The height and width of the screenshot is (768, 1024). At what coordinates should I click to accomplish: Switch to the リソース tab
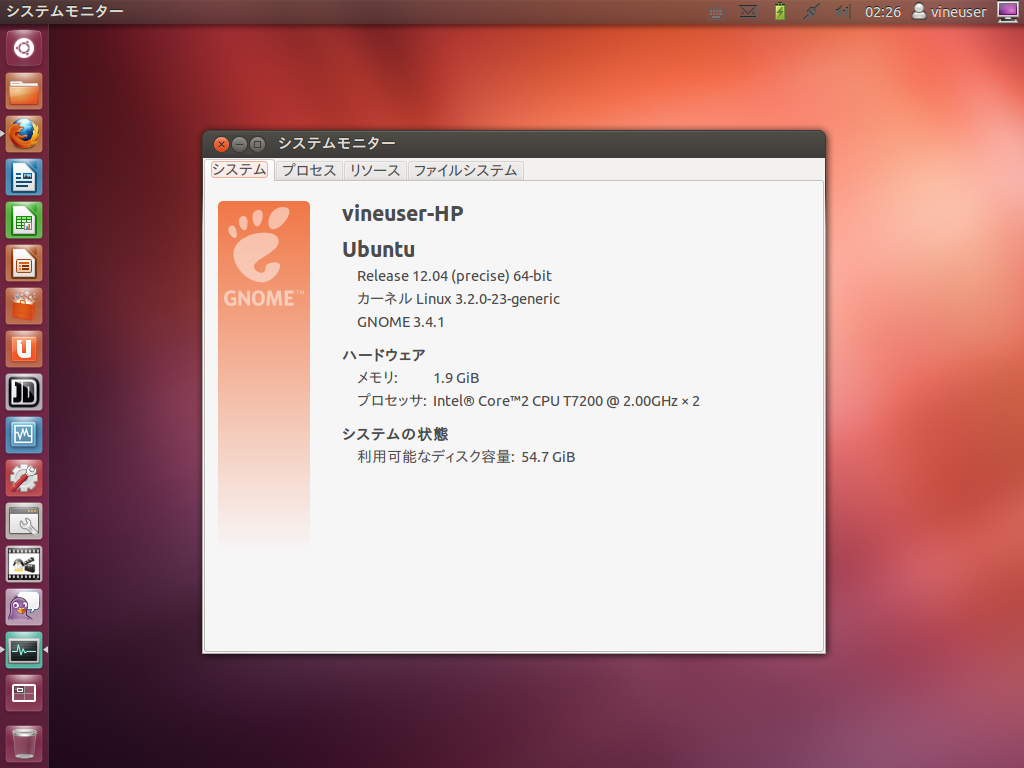[375, 170]
